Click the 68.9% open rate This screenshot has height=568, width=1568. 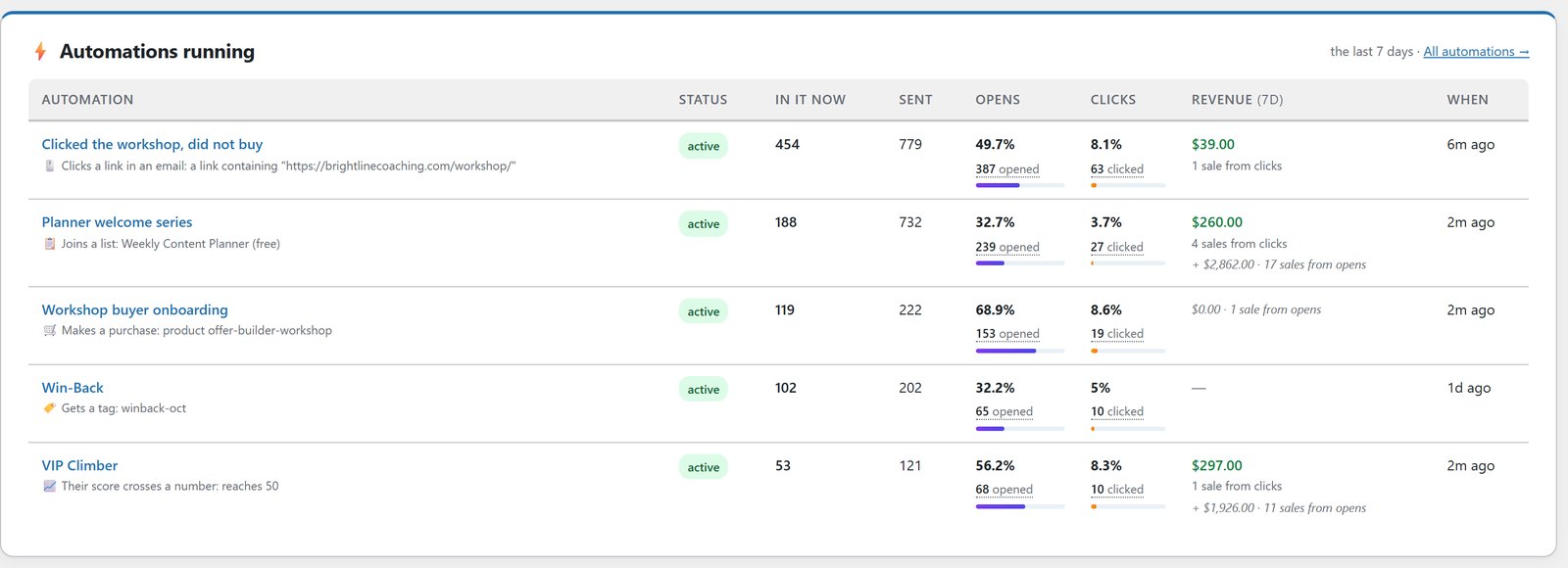point(995,309)
